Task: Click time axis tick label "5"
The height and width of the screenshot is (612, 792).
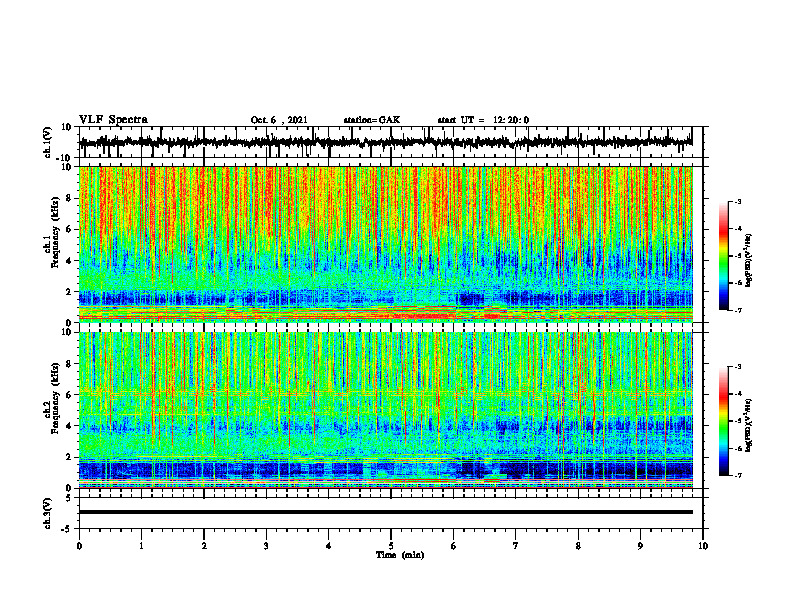Action: coord(391,546)
